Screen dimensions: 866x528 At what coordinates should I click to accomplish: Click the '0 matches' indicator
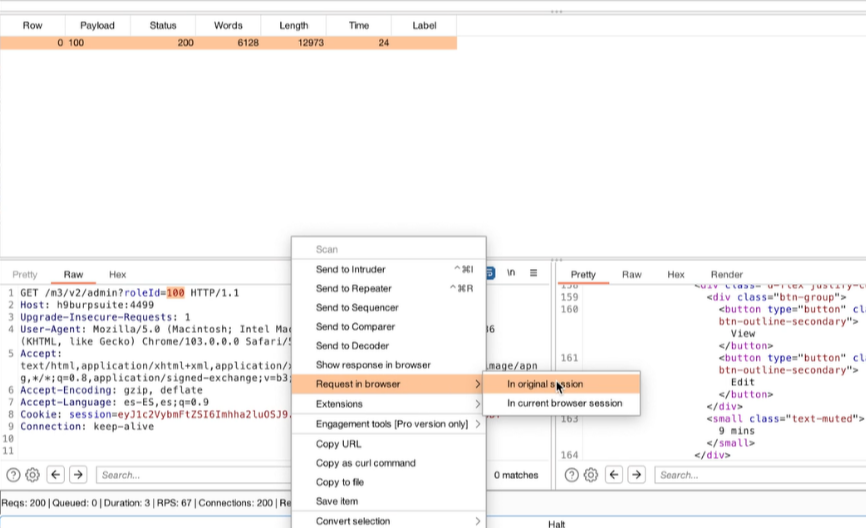click(x=516, y=475)
